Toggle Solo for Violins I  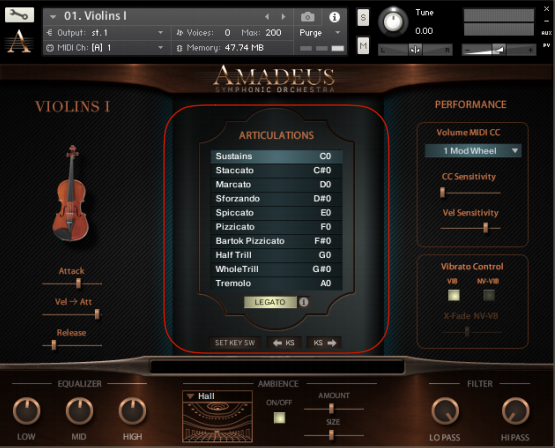(x=363, y=17)
